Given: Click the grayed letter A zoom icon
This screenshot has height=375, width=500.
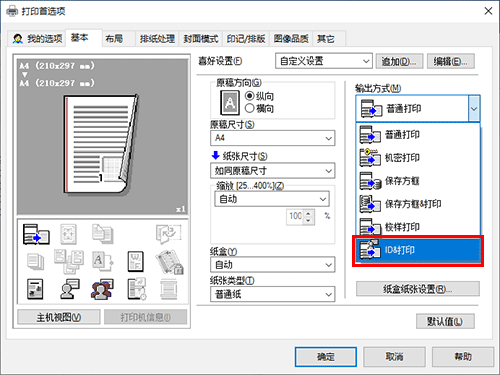Looking at the screenshot, I should 103,261.
